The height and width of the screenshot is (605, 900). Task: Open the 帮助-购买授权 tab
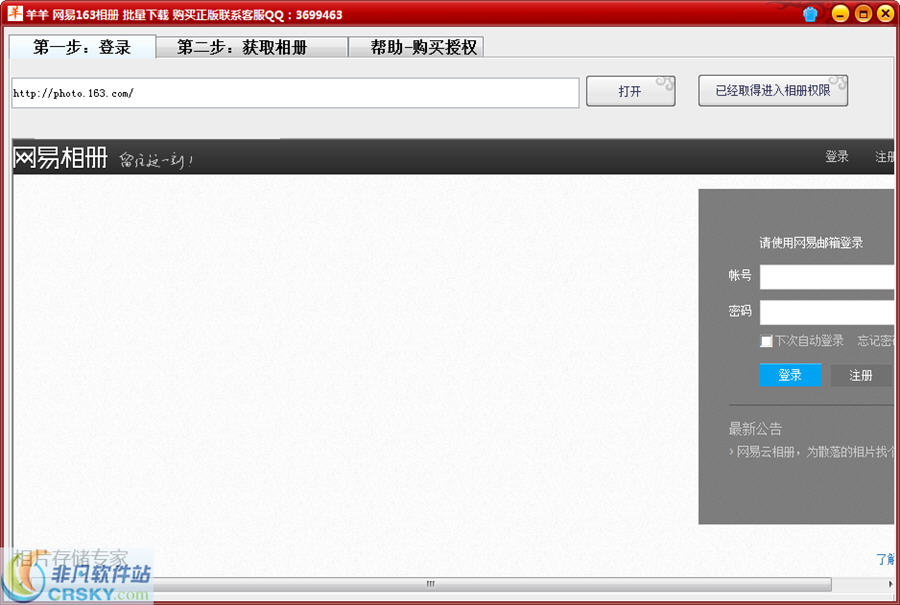416,47
